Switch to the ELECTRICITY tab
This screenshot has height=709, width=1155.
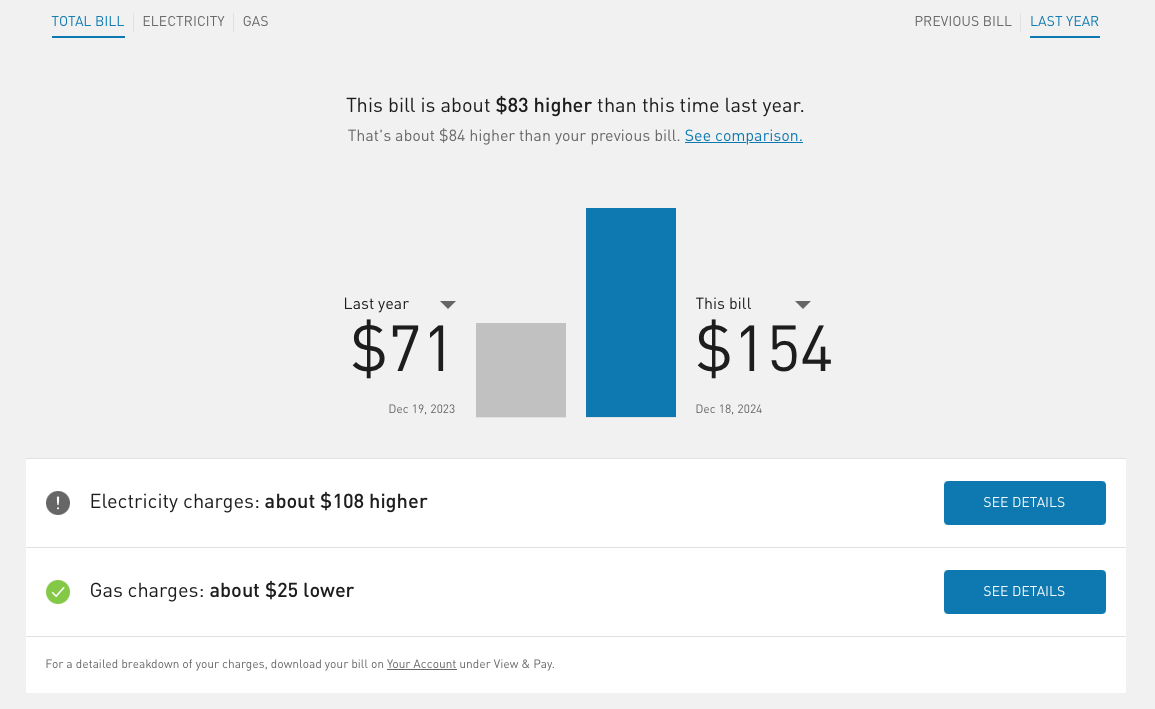pos(183,21)
